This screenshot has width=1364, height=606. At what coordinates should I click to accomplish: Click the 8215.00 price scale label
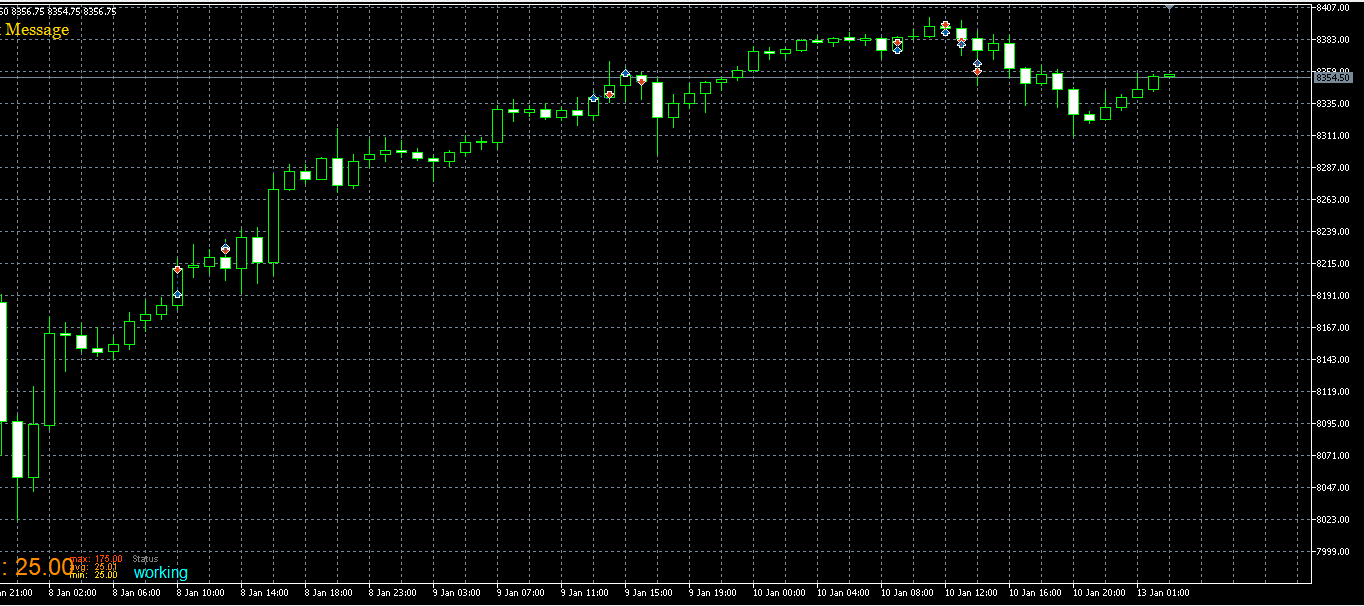(x=1334, y=264)
